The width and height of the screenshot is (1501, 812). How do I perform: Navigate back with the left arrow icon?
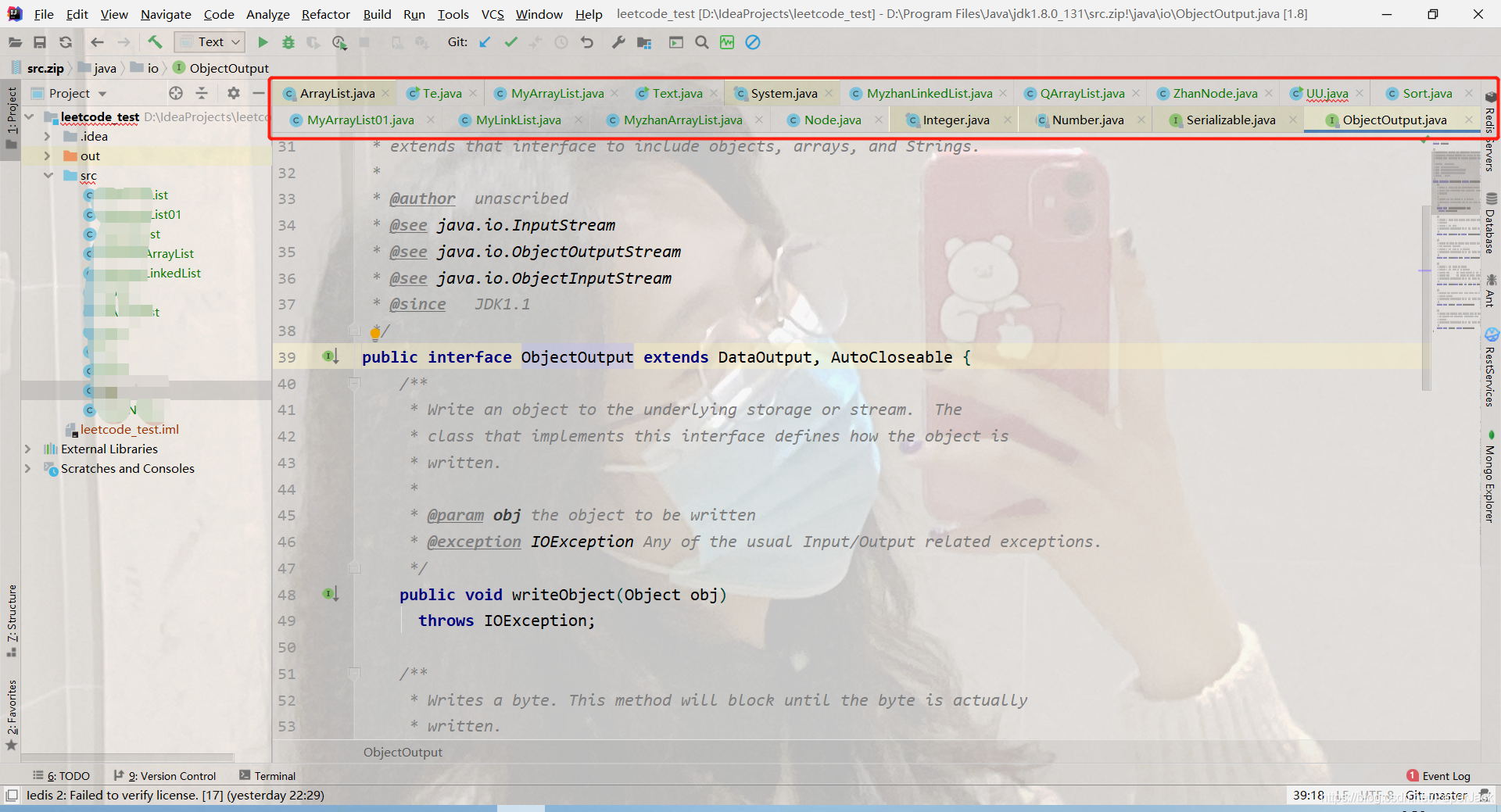pos(97,42)
